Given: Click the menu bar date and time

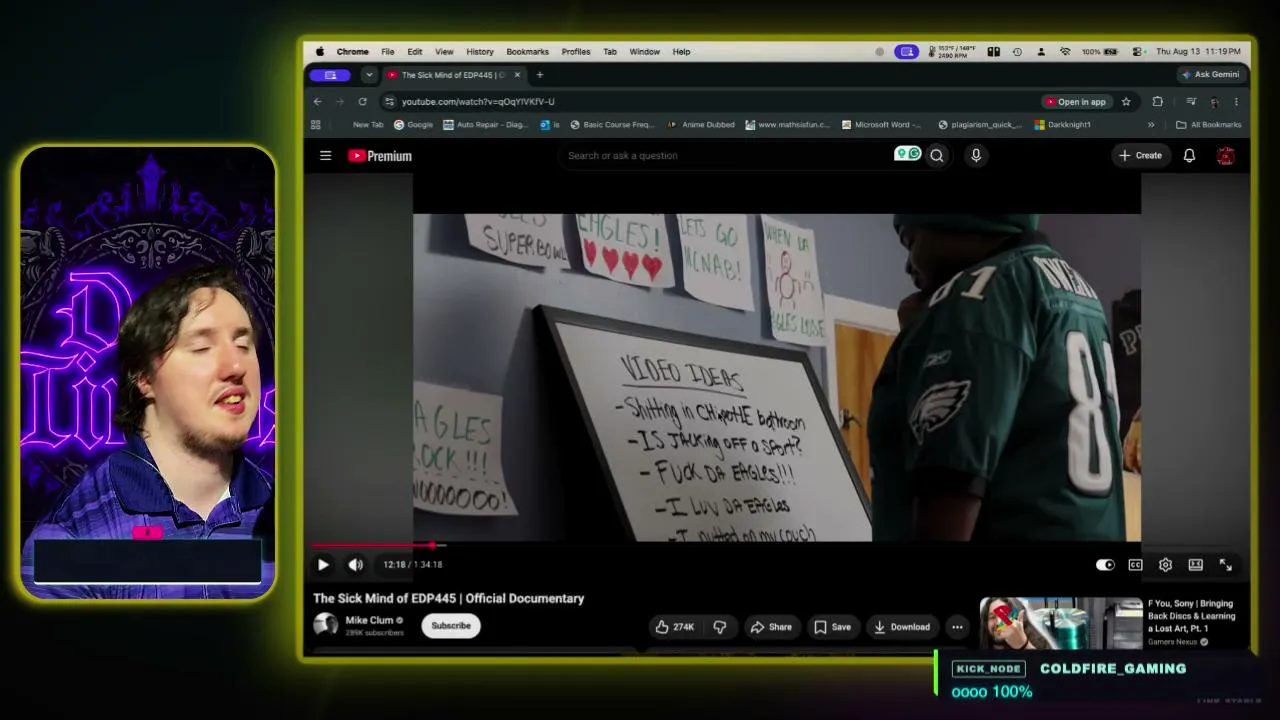Looking at the screenshot, I should (x=1200, y=52).
